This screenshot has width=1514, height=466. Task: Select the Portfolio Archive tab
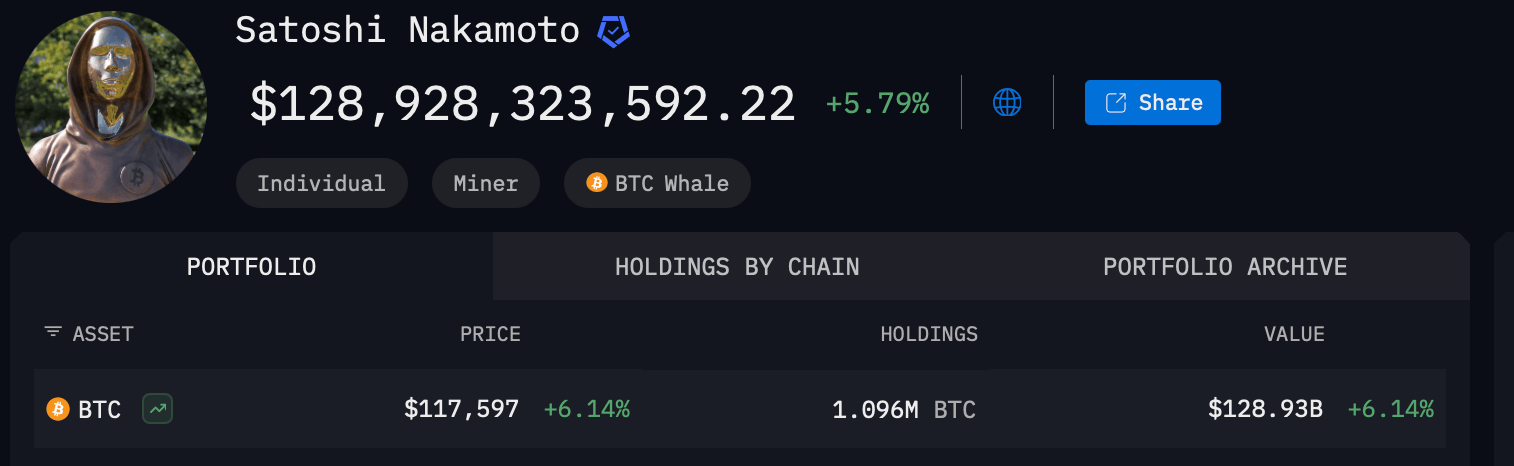(x=1225, y=267)
